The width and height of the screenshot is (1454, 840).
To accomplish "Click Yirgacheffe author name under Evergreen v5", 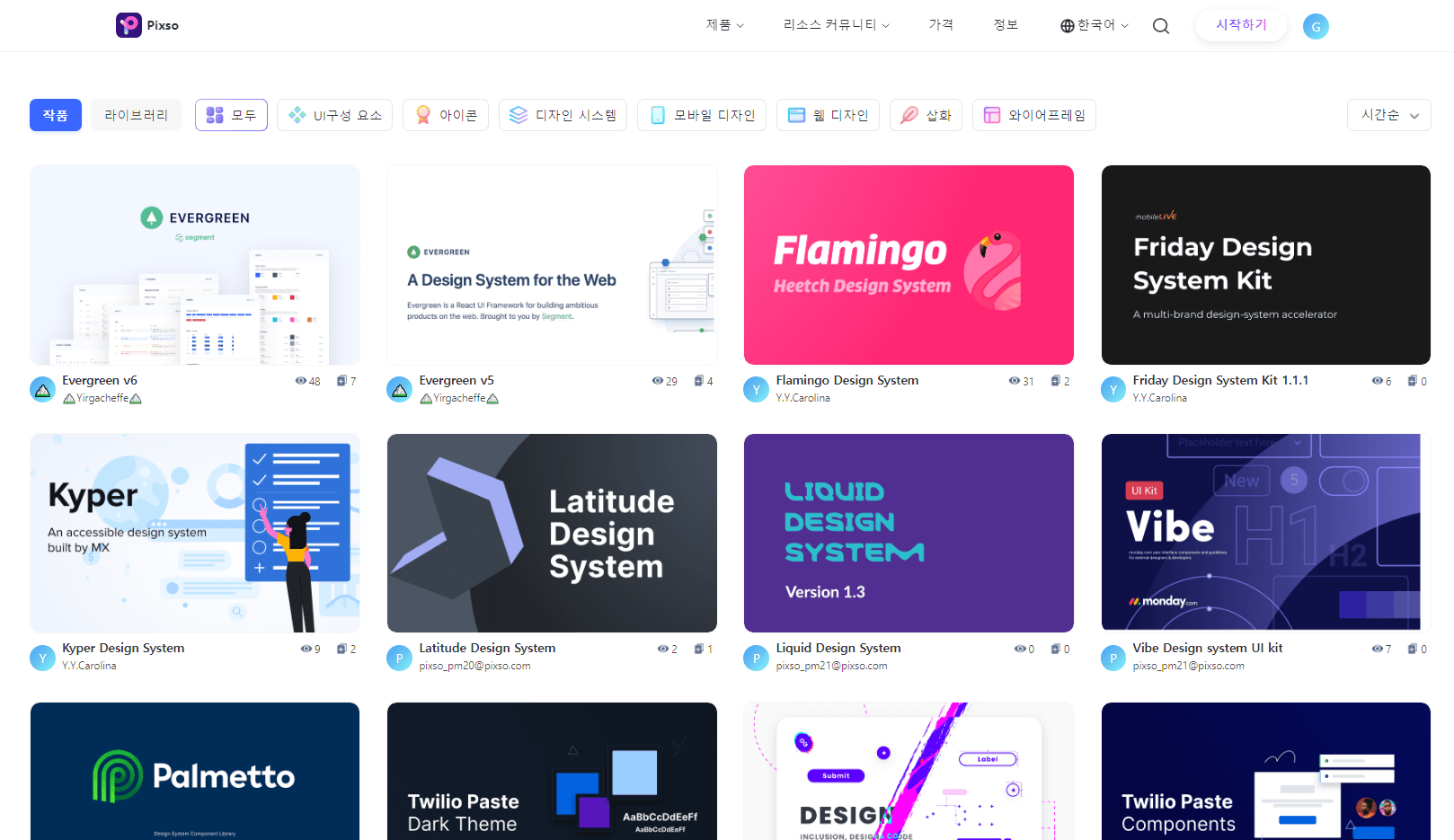I will 459,398.
